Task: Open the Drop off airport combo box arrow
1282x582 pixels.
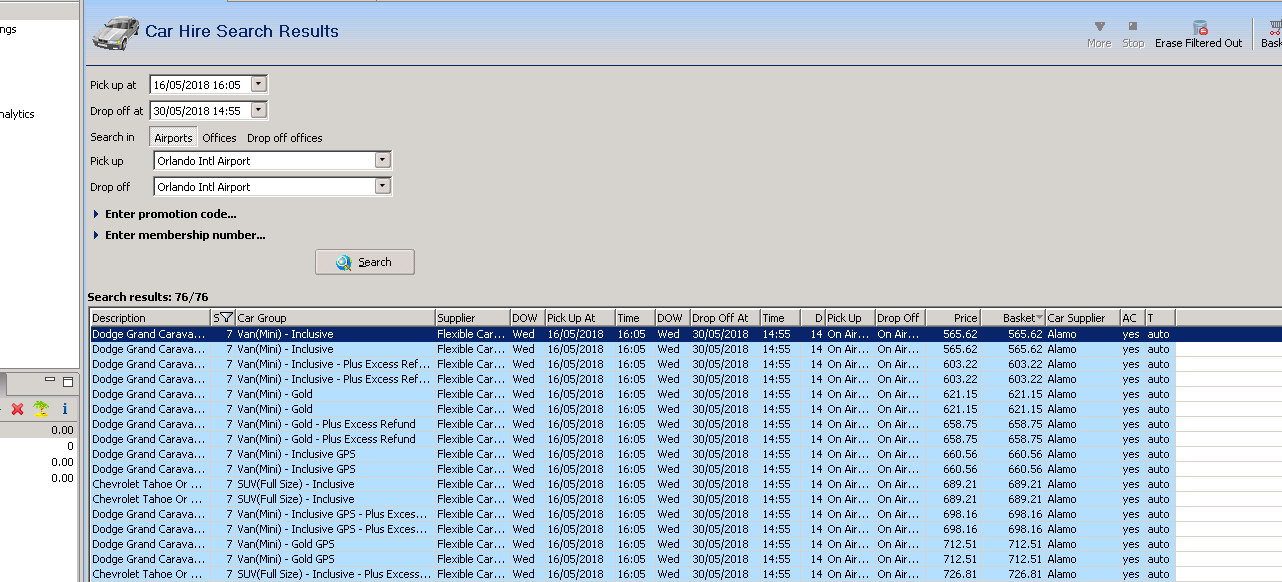Action: coord(382,186)
